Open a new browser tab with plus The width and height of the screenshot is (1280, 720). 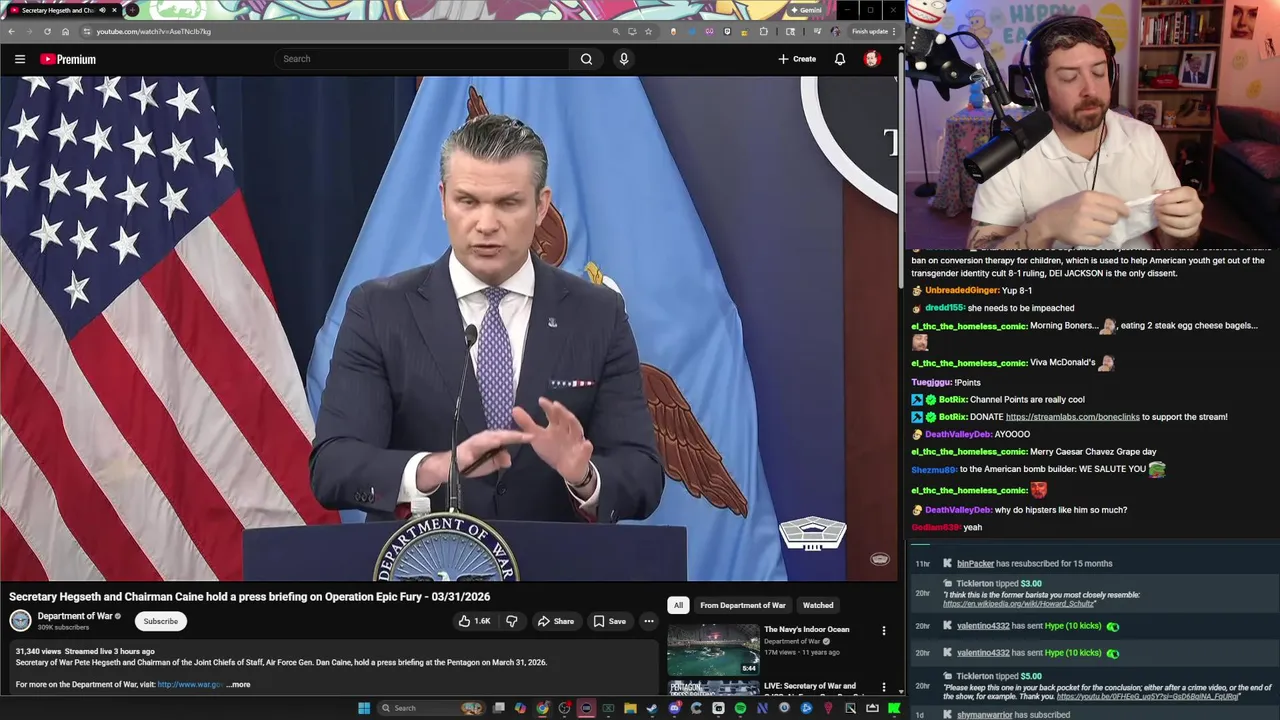131,10
